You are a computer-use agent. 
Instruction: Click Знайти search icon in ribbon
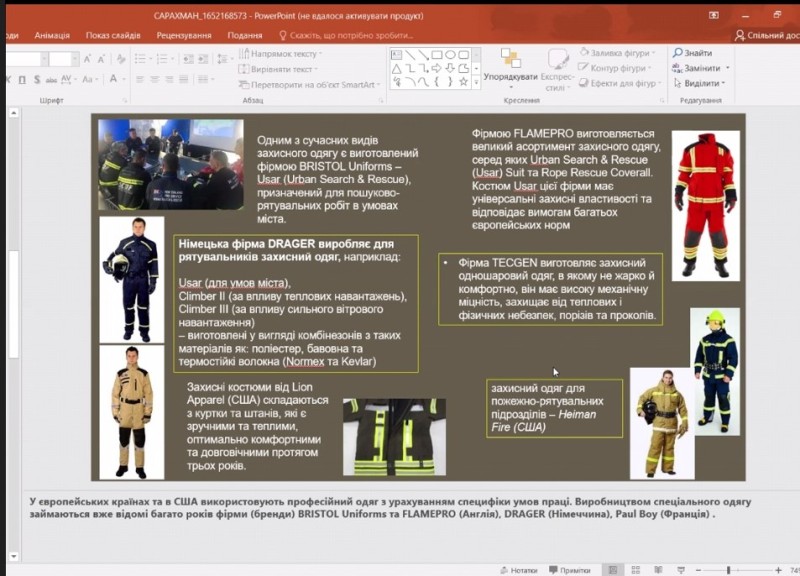692,53
